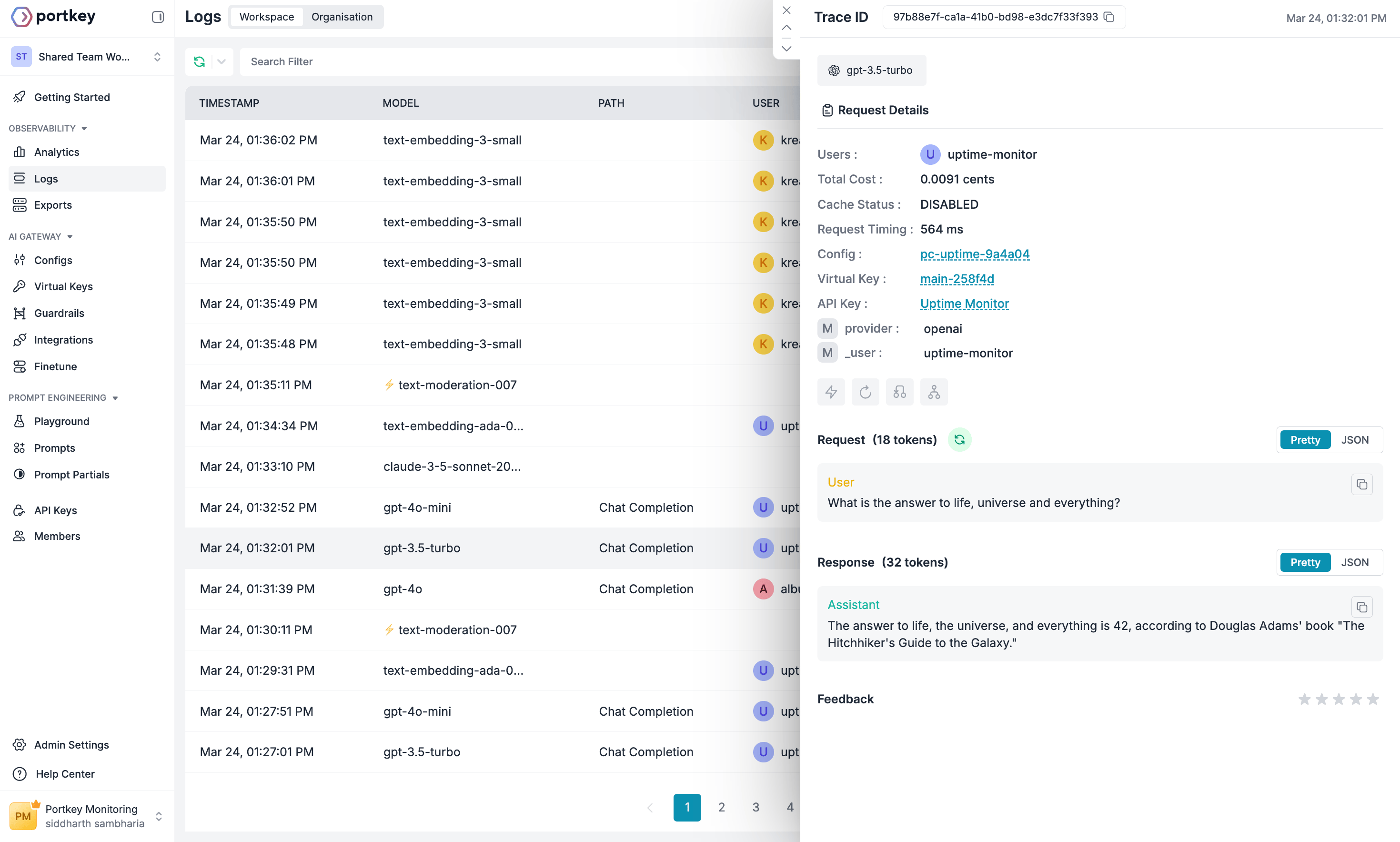The width and height of the screenshot is (1400, 842).
Task: Select Pretty view for the Request
Action: [x=1305, y=440]
